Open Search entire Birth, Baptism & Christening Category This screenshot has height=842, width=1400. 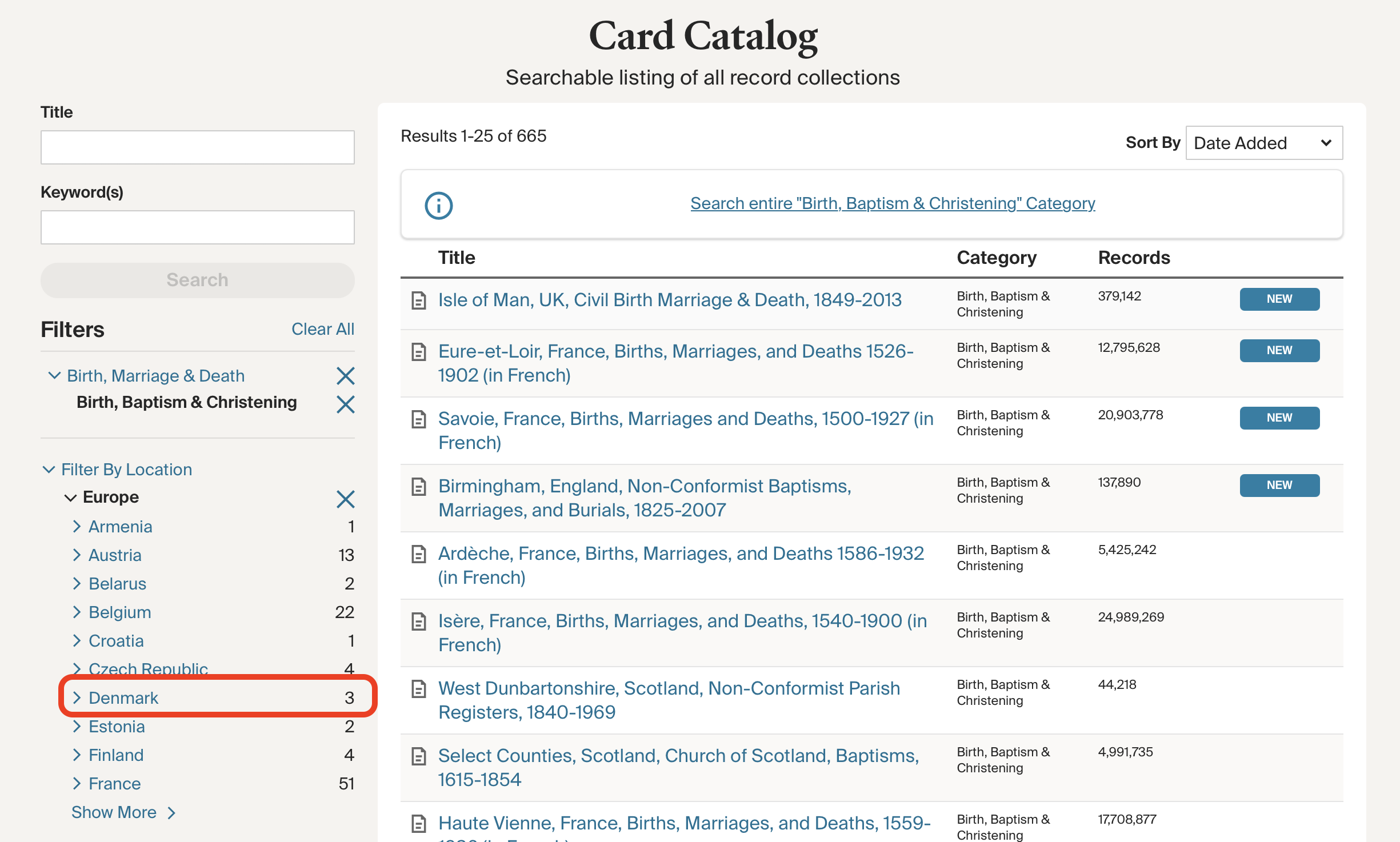892,203
